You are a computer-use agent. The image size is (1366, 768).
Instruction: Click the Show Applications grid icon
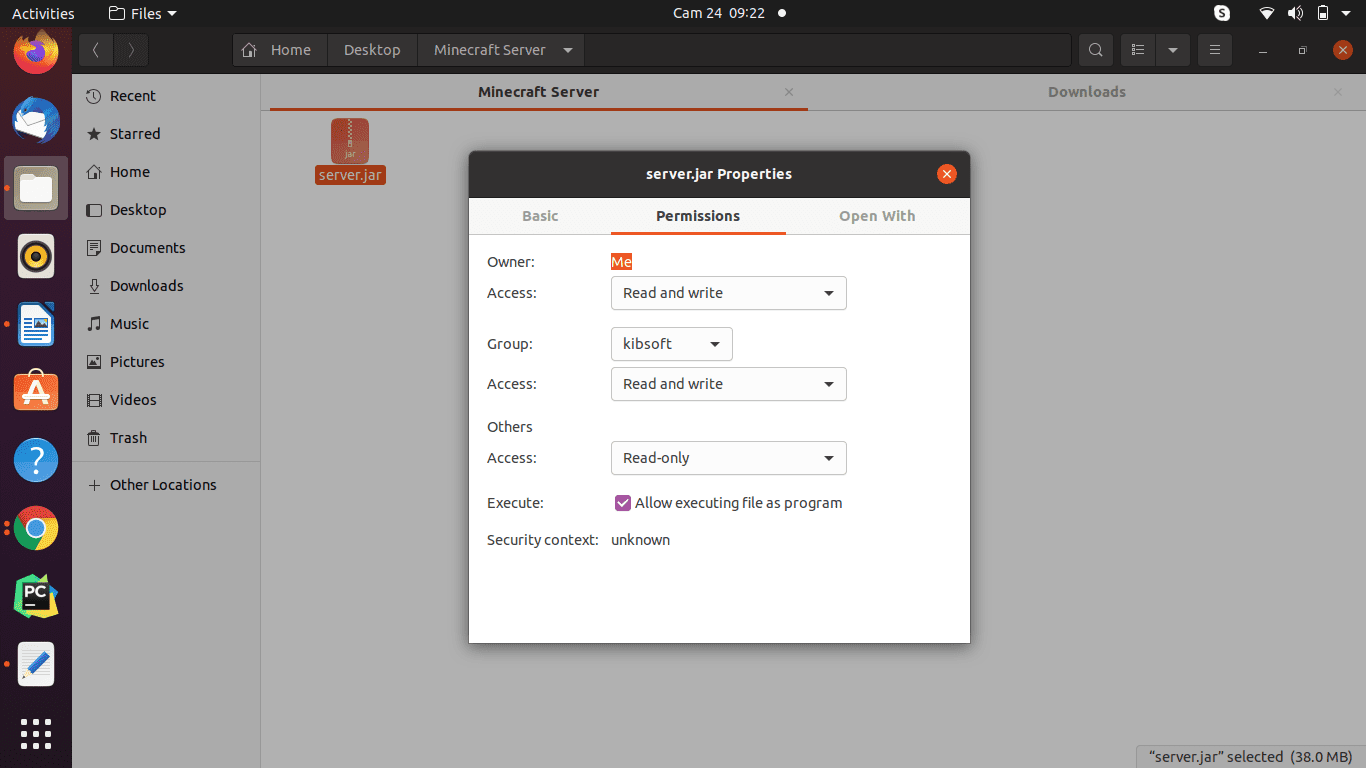[36, 734]
